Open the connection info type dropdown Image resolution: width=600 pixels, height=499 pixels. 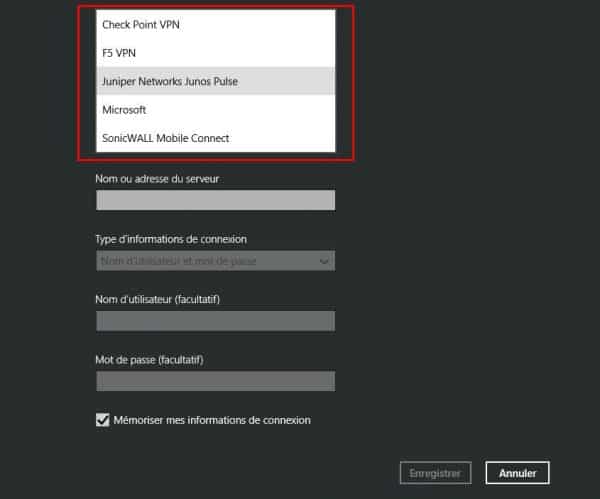click(215, 261)
